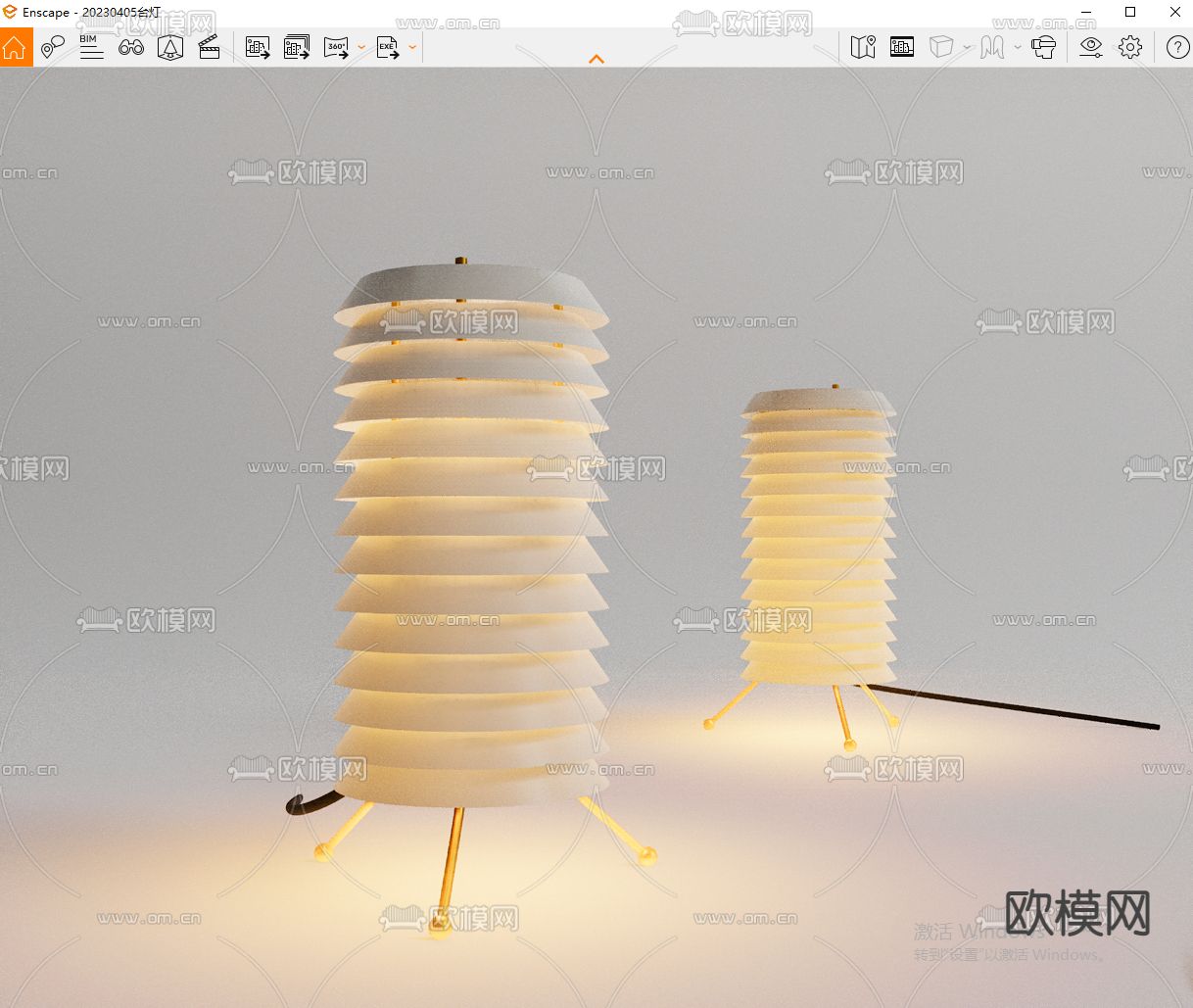Click the walk/fly navigation mode icon
The image size is (1193, 1008).
(x=993, y=47)
